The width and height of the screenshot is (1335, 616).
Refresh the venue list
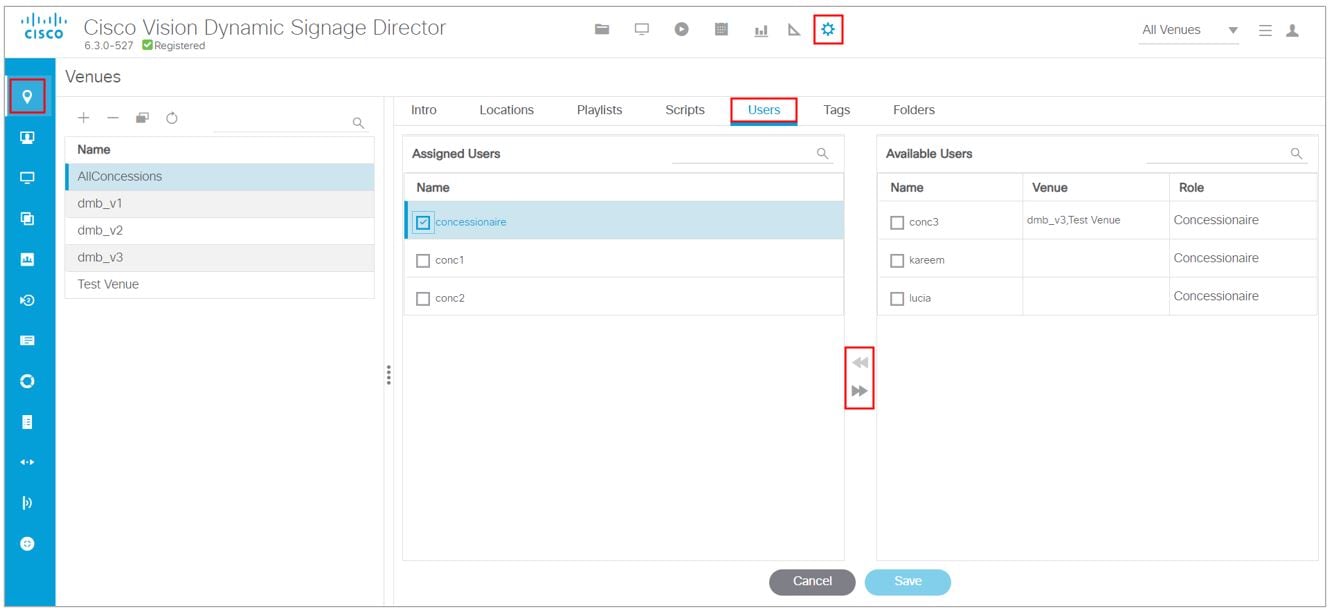172,118
